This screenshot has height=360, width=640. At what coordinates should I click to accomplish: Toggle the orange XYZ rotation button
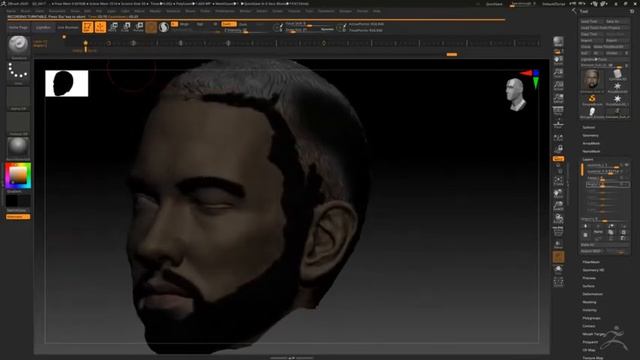(558, 159)
